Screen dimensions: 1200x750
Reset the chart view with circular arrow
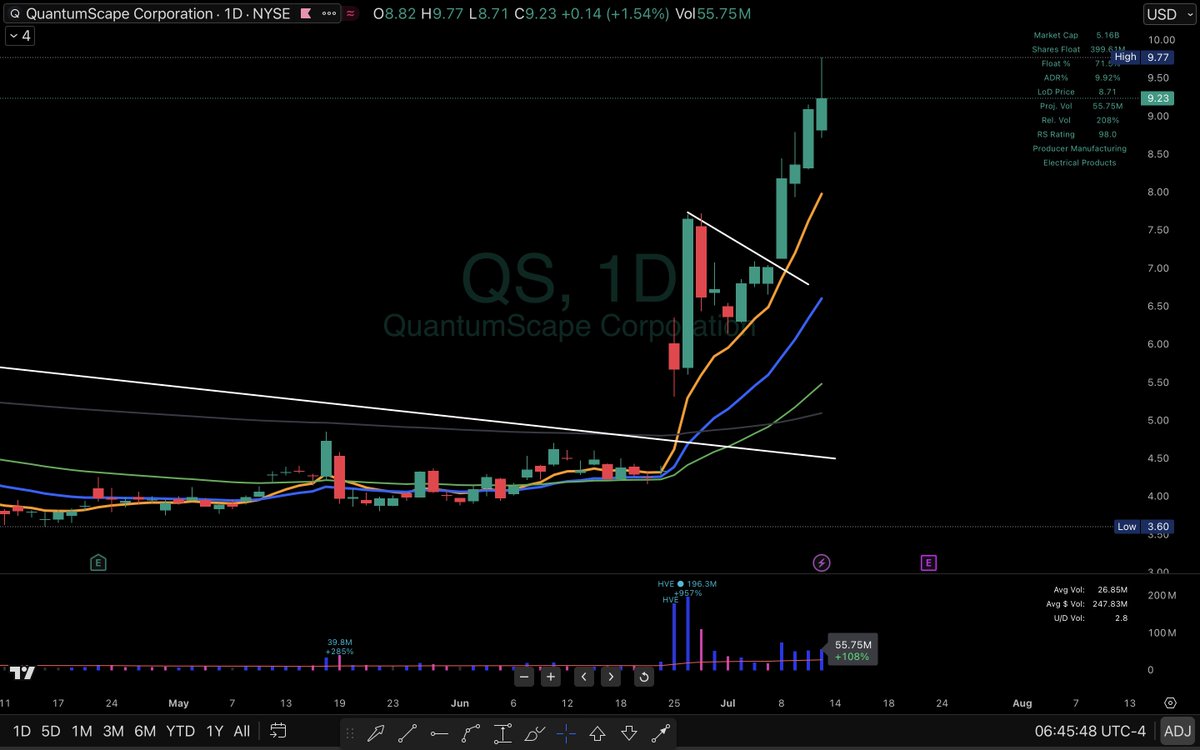click(x=643, y=677)
